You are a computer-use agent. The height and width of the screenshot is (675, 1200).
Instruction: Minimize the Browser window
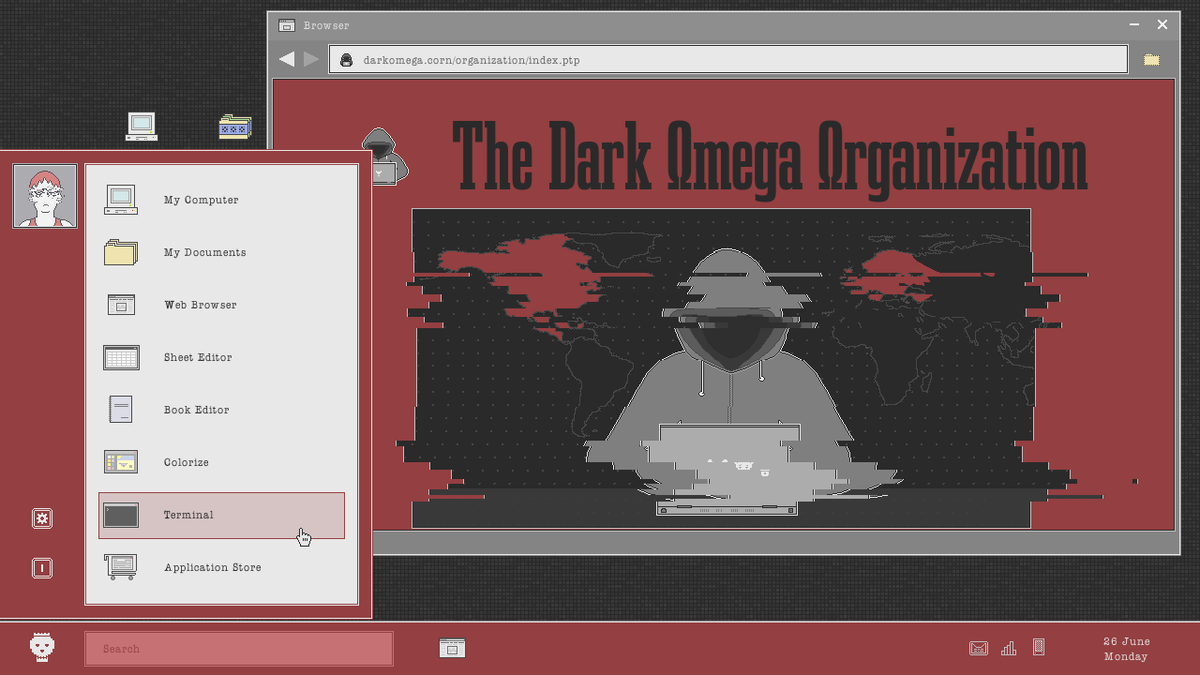1135,25
